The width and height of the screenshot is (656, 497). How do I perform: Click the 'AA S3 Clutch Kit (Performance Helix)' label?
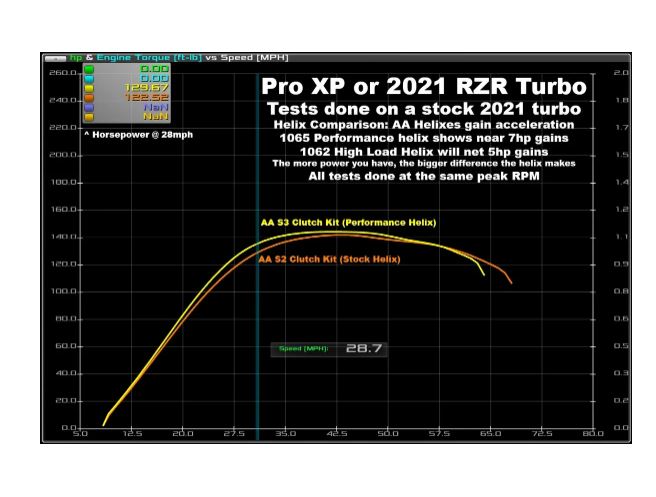pos(348,221)
